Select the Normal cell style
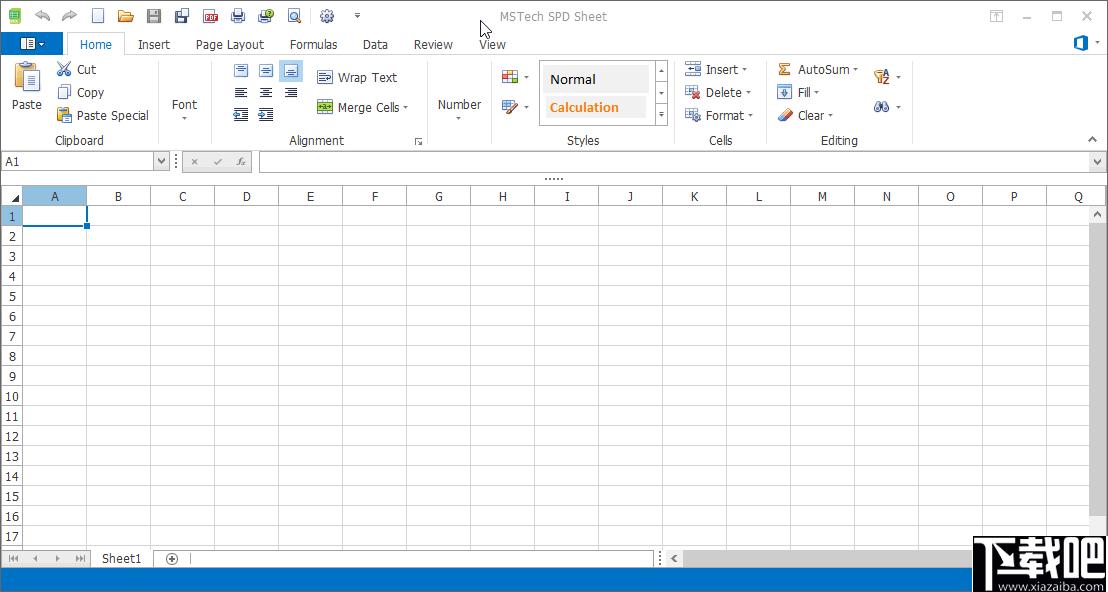This screenshot has height=592, width=1108. (x=596, y=79)
